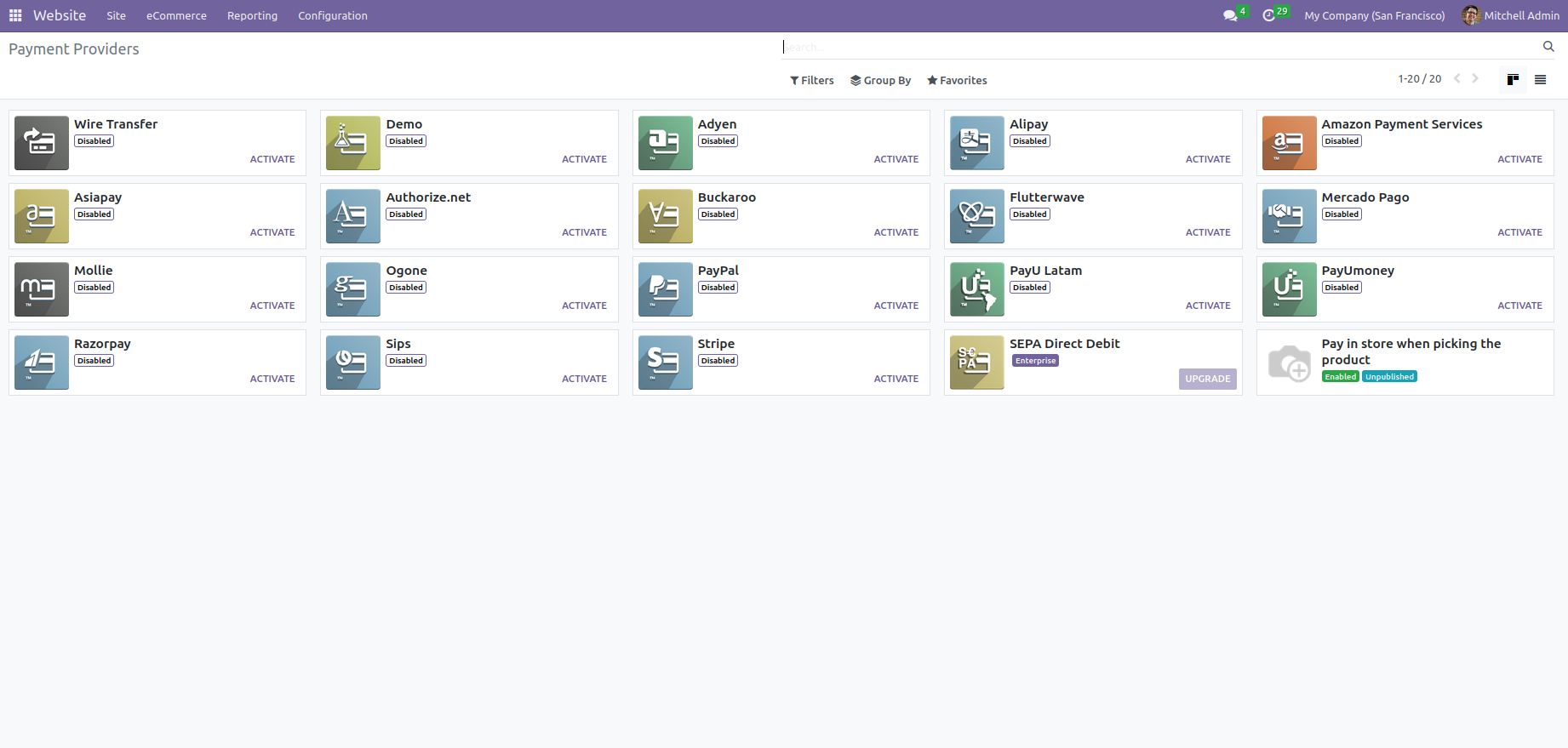Open My Company (San Francisco) switcher
1568x748 pixels.
1375,15
